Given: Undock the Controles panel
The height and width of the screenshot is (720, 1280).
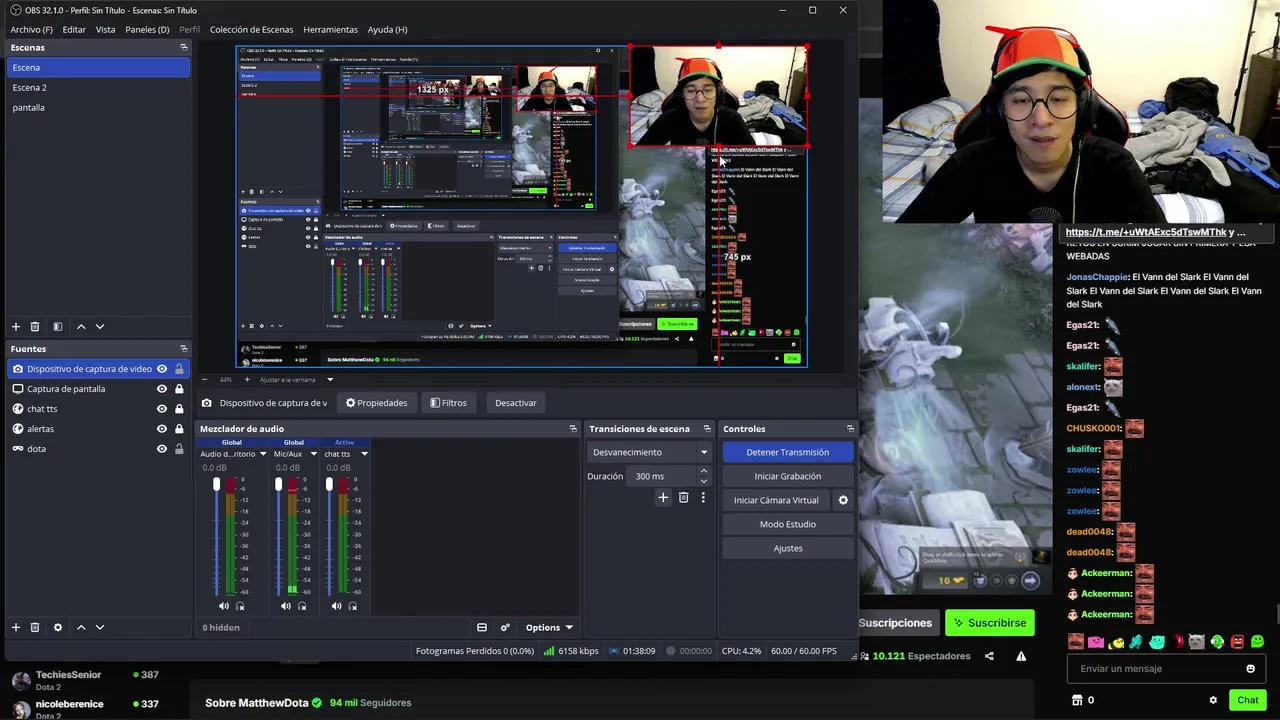Looking at the screenshot, I should 850,428.
